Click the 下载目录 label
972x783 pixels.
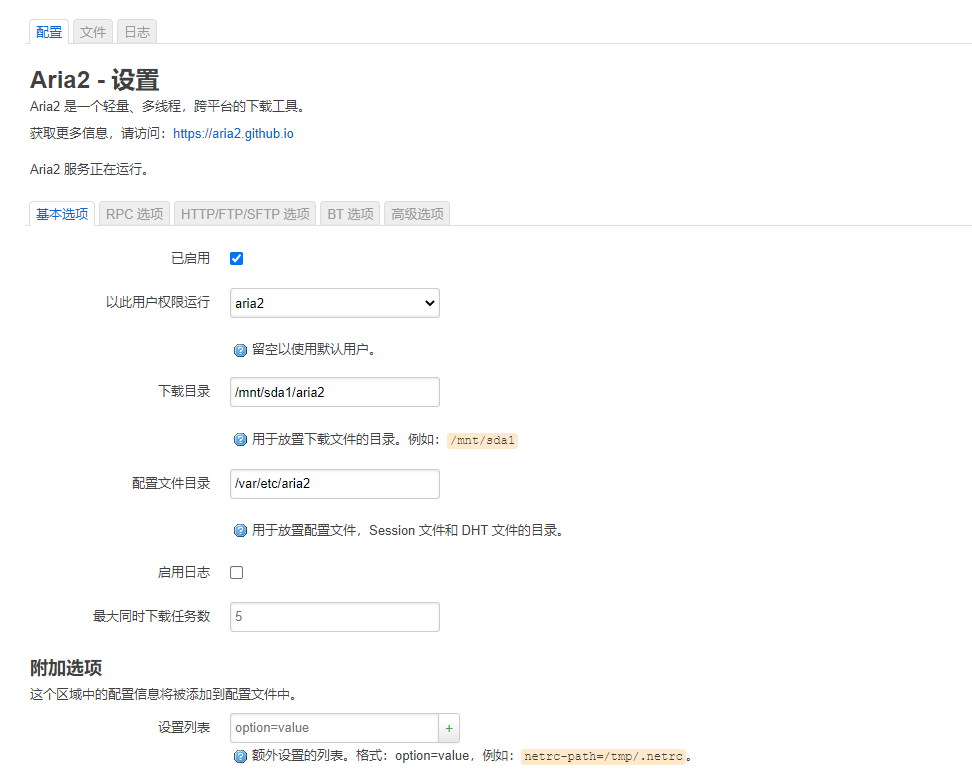[x=184, y=391]
